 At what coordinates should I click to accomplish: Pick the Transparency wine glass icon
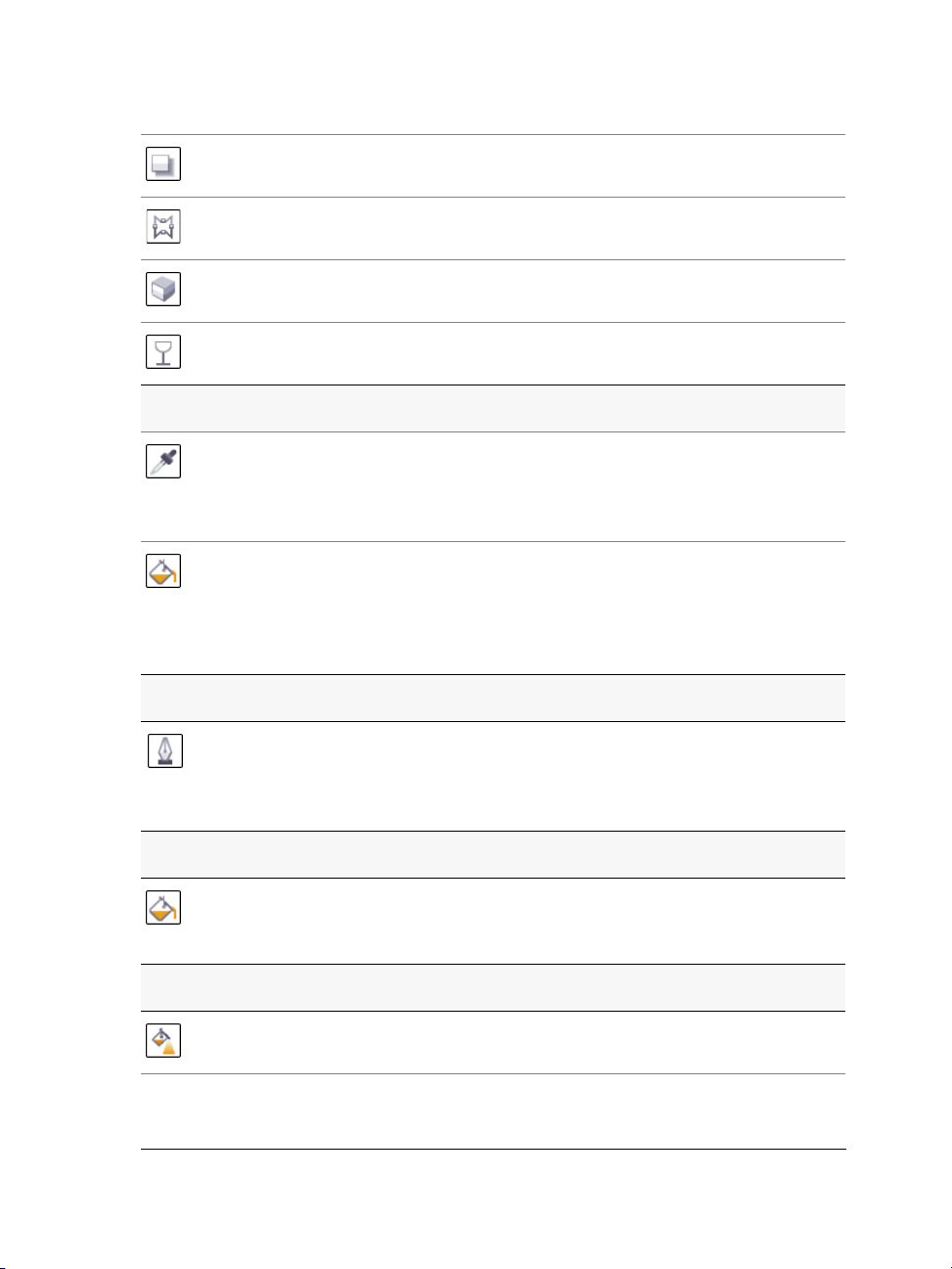(163, 351)
